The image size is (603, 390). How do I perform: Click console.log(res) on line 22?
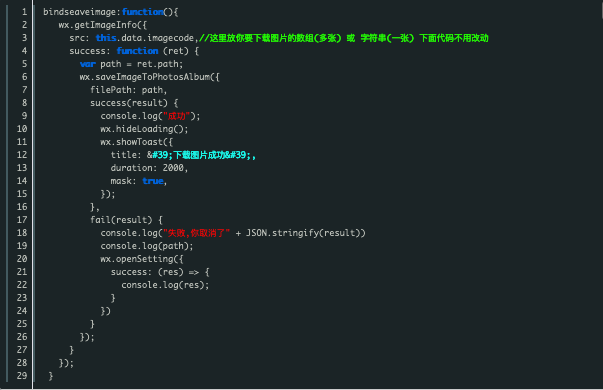[x=165, y=285]
